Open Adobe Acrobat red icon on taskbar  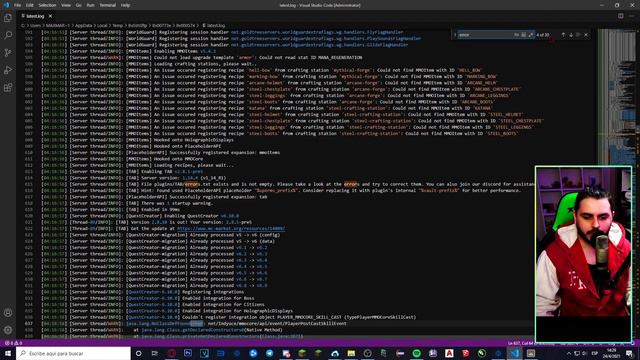pos(449,353)
